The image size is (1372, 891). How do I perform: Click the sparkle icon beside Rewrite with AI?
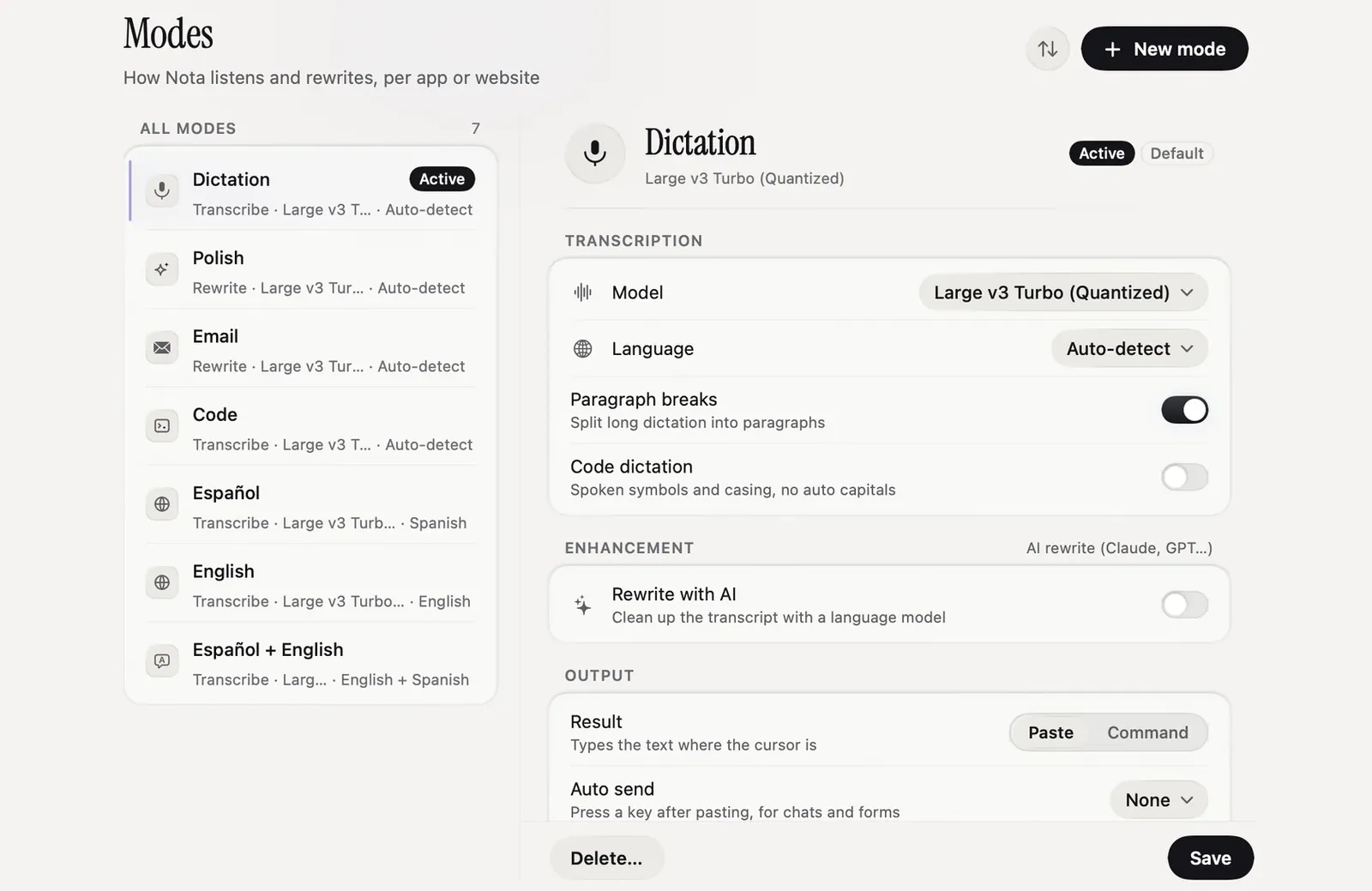583,605
